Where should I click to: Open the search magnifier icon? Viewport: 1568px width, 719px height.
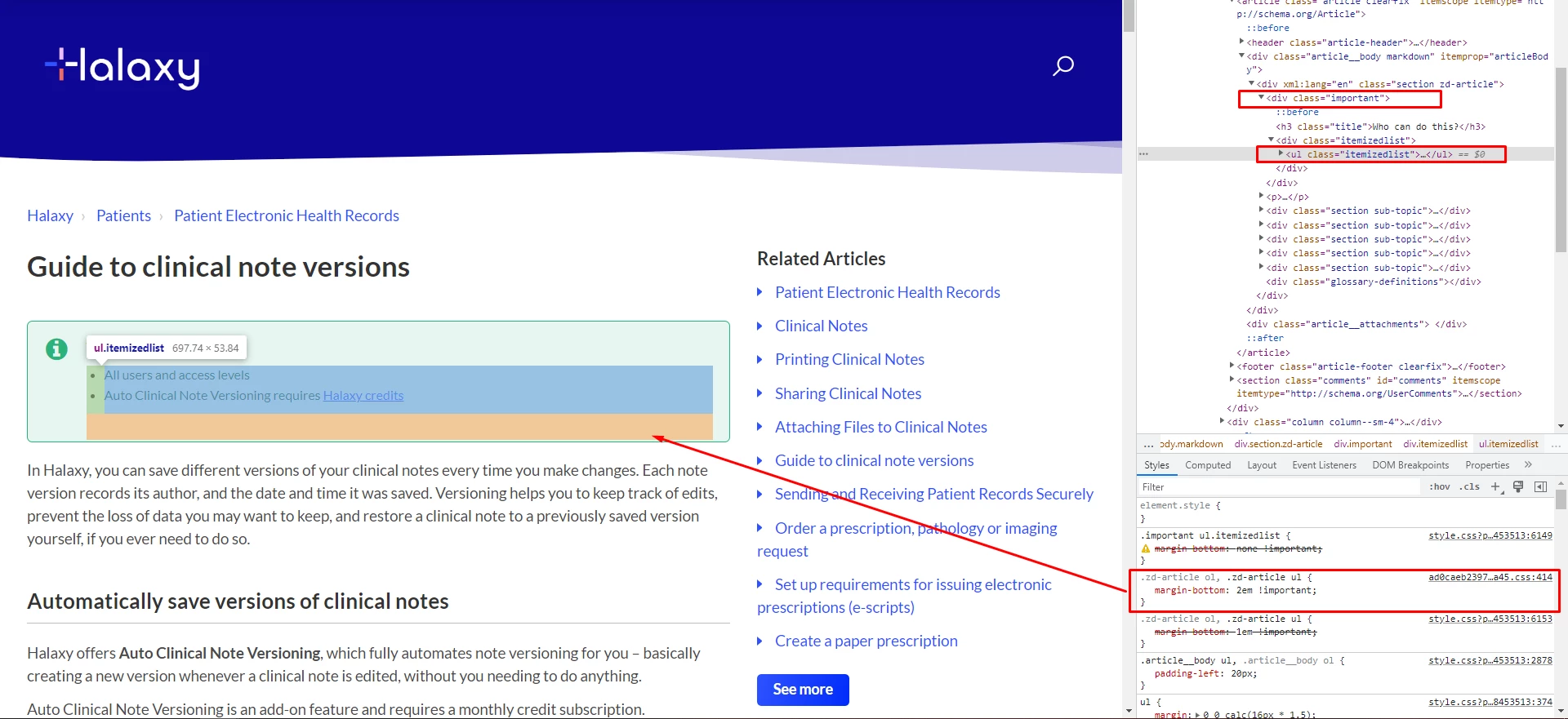point(1062,66)
